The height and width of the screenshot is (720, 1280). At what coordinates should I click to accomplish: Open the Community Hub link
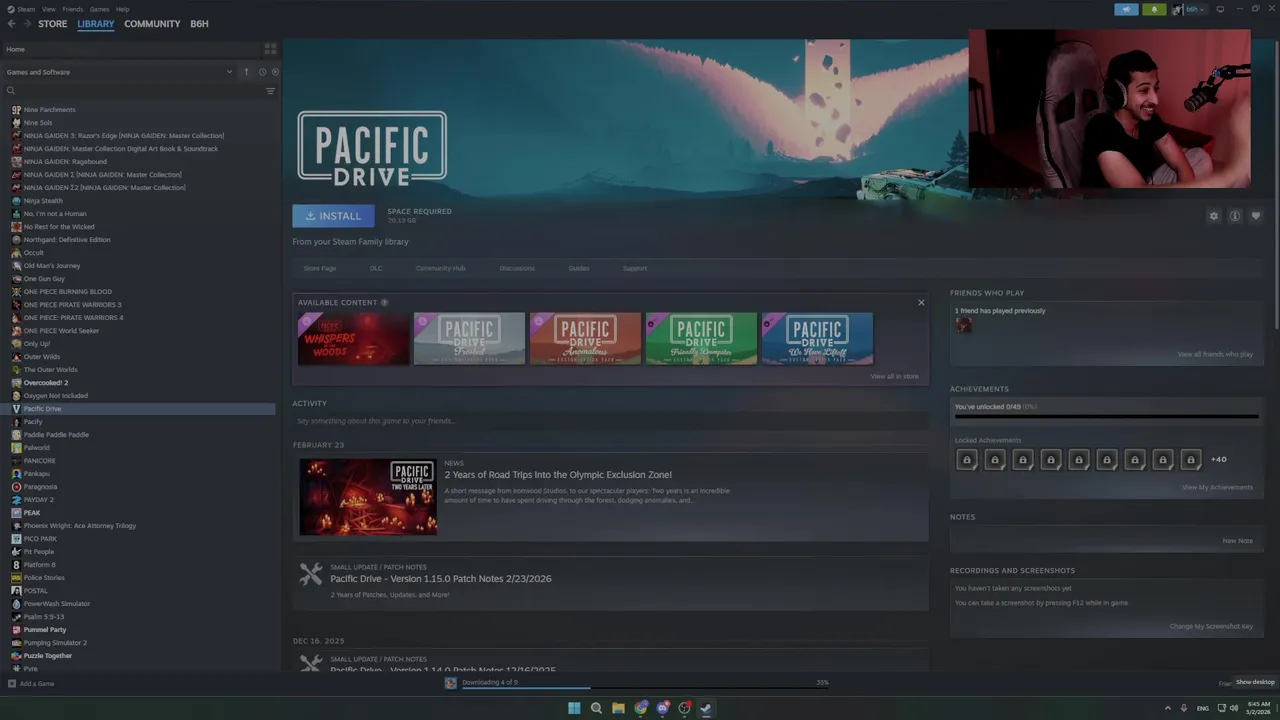[x=440, y=268]
